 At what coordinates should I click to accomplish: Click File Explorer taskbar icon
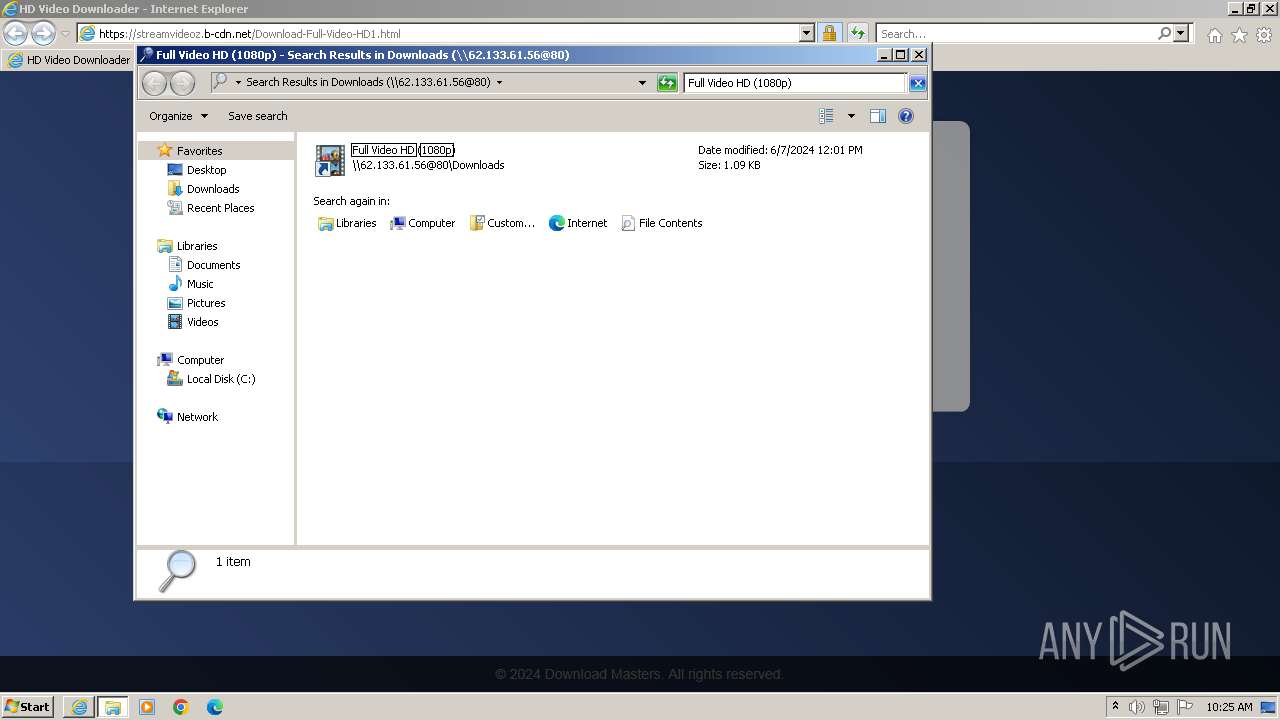tap(113, 707)
